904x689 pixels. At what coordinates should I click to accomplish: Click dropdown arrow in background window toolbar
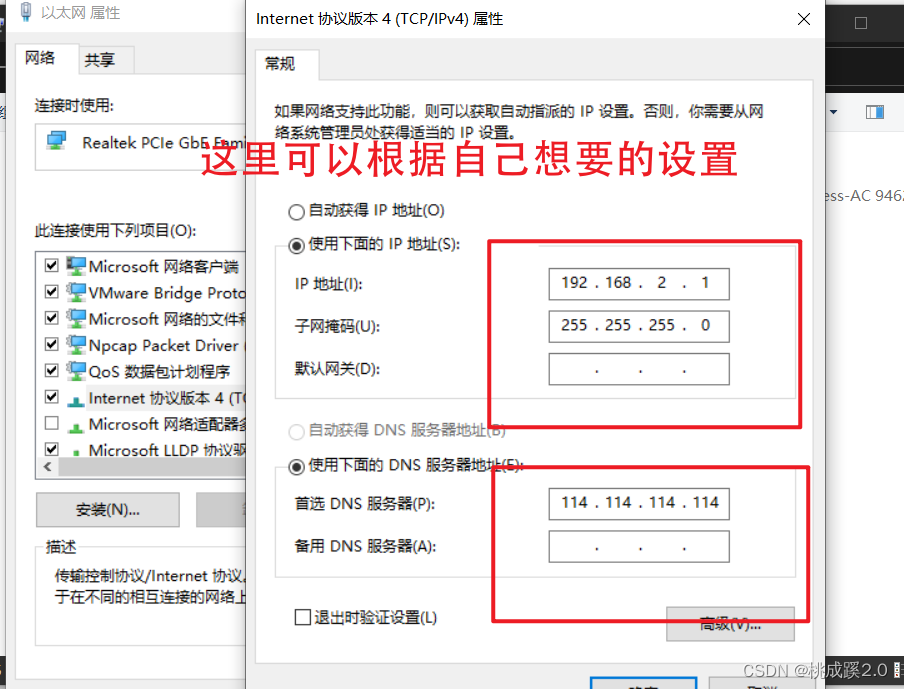[833, 112]
